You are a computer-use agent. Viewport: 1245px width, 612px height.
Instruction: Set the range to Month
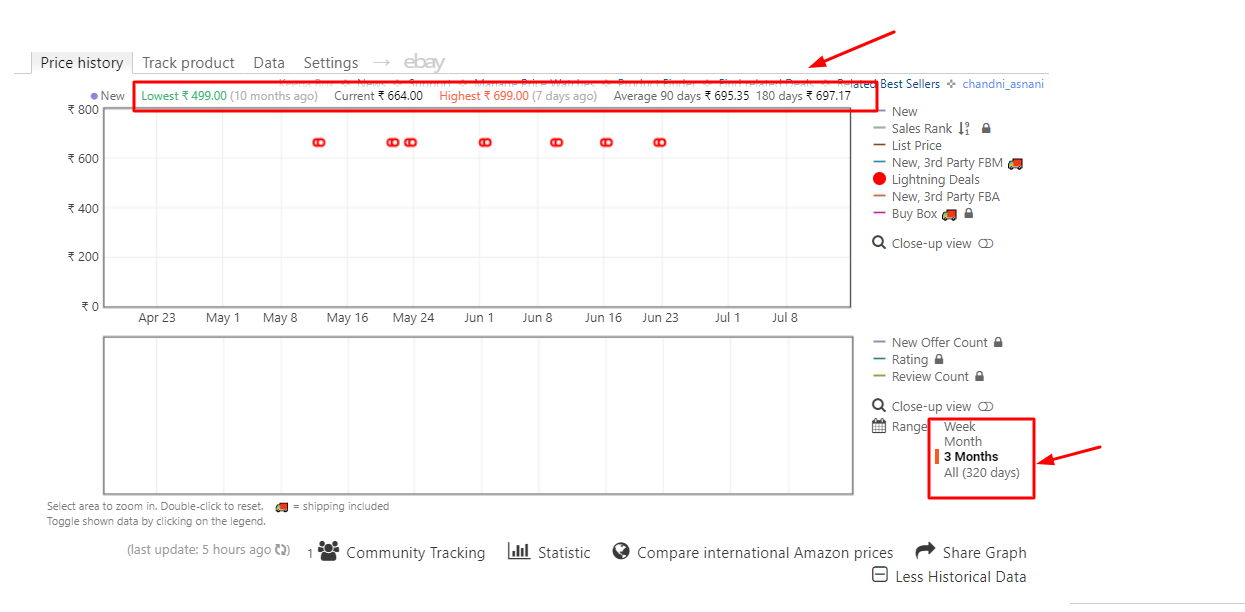pos(963,442)
